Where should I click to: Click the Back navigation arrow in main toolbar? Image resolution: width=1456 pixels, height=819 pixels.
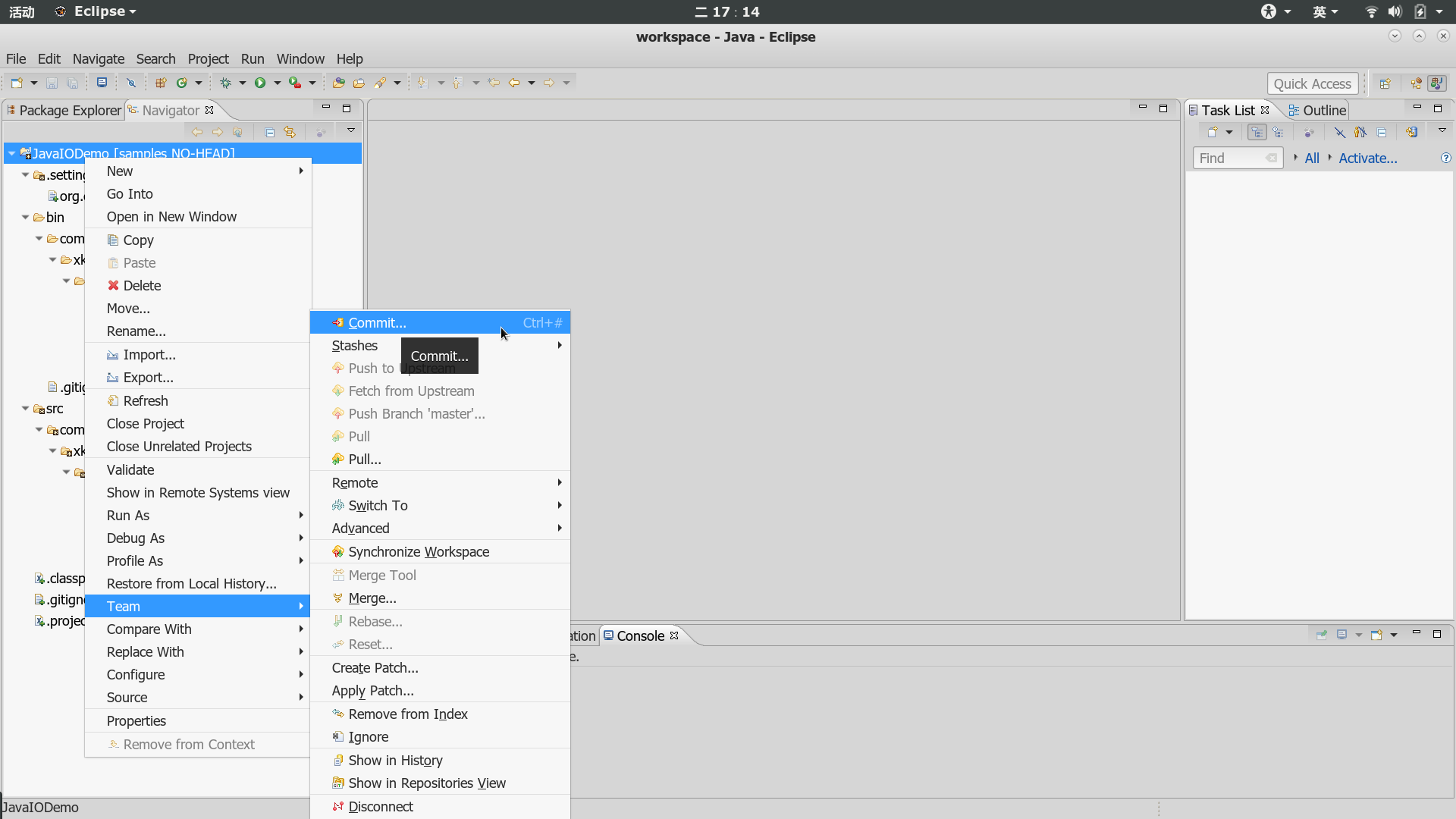[x=514, y=83]
